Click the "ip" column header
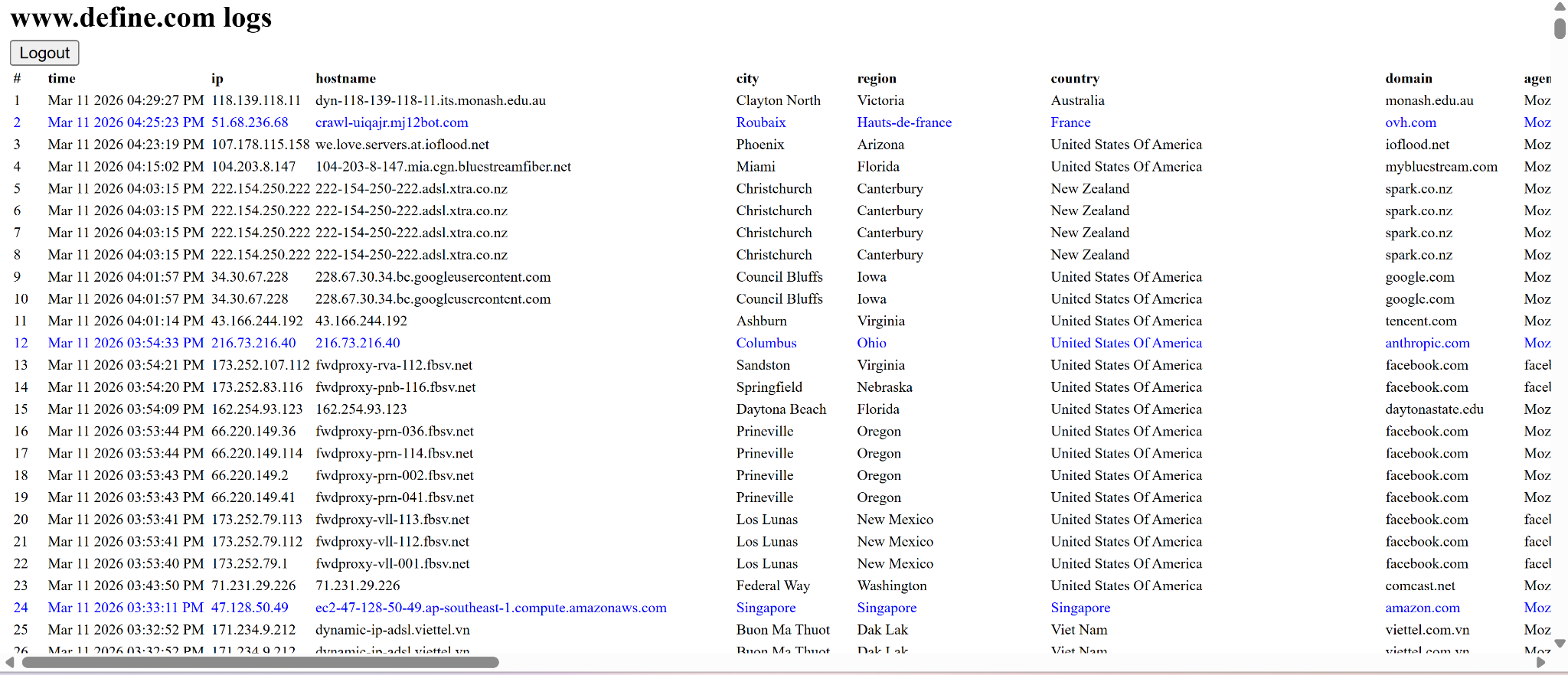This screenshot has height=675, width=1568. (217, 78)
